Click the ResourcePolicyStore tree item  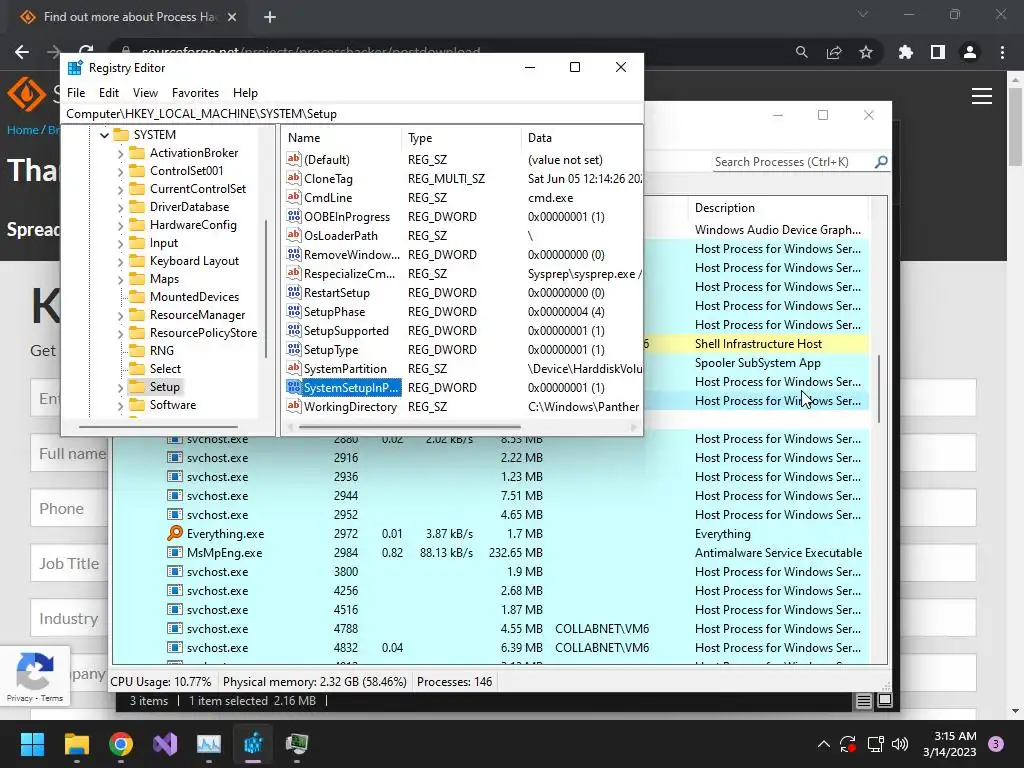click(x=203, y=332)
